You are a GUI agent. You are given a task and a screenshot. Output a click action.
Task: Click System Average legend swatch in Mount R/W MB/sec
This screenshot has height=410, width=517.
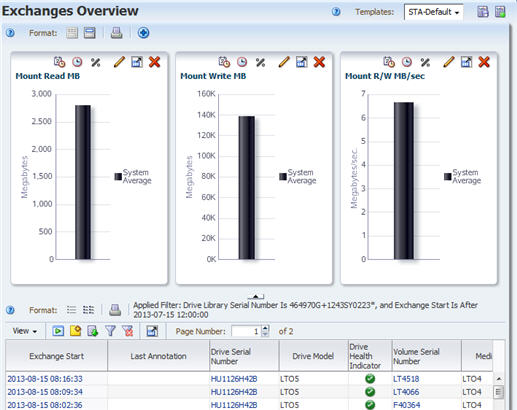pos(448,177)
